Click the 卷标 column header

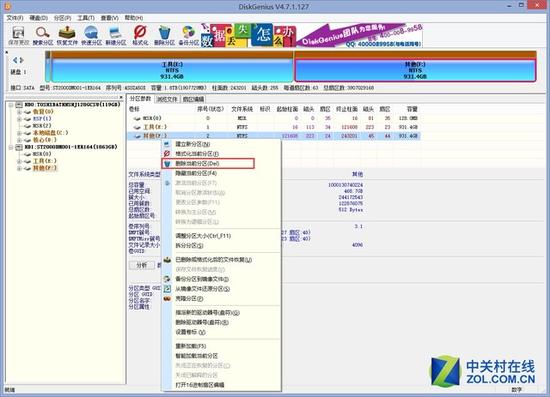point(134,109)
